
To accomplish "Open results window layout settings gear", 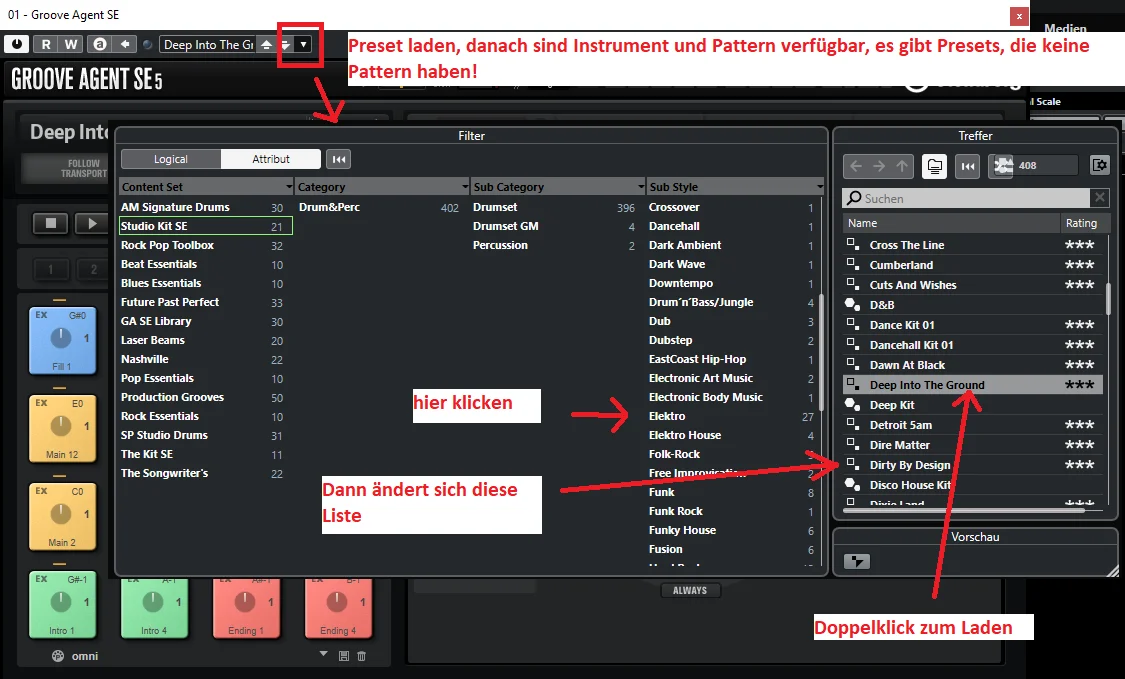I will (1099, 165).
